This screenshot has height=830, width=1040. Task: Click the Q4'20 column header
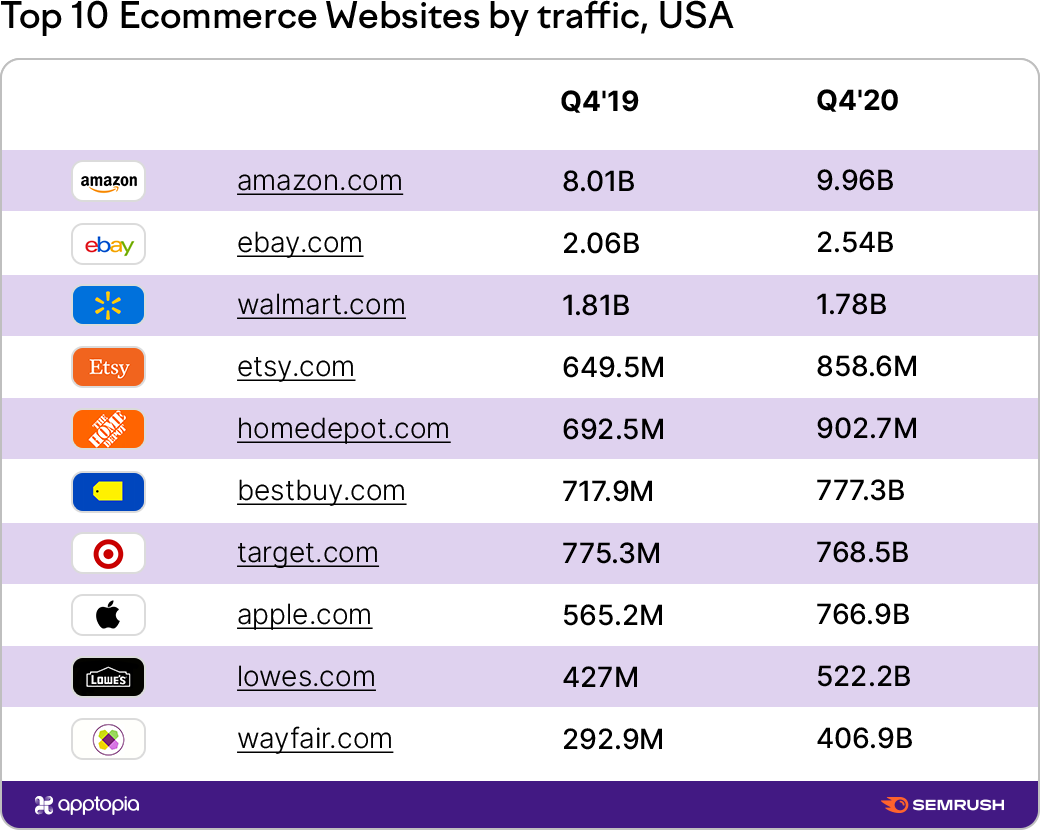coord(857,101)
